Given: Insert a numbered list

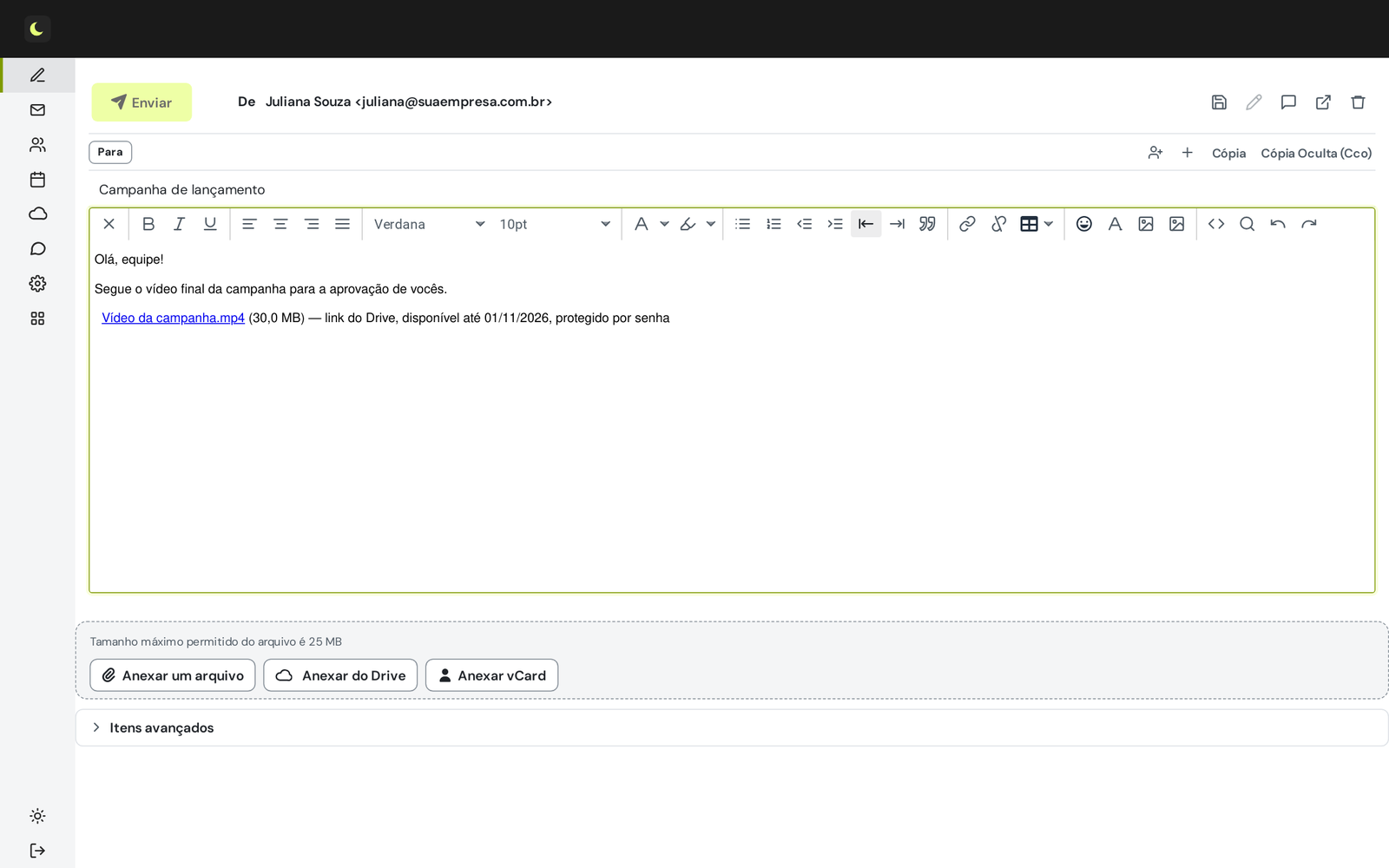Looking at the screenshot, I should pyautogui.click(x=773, y=224).
